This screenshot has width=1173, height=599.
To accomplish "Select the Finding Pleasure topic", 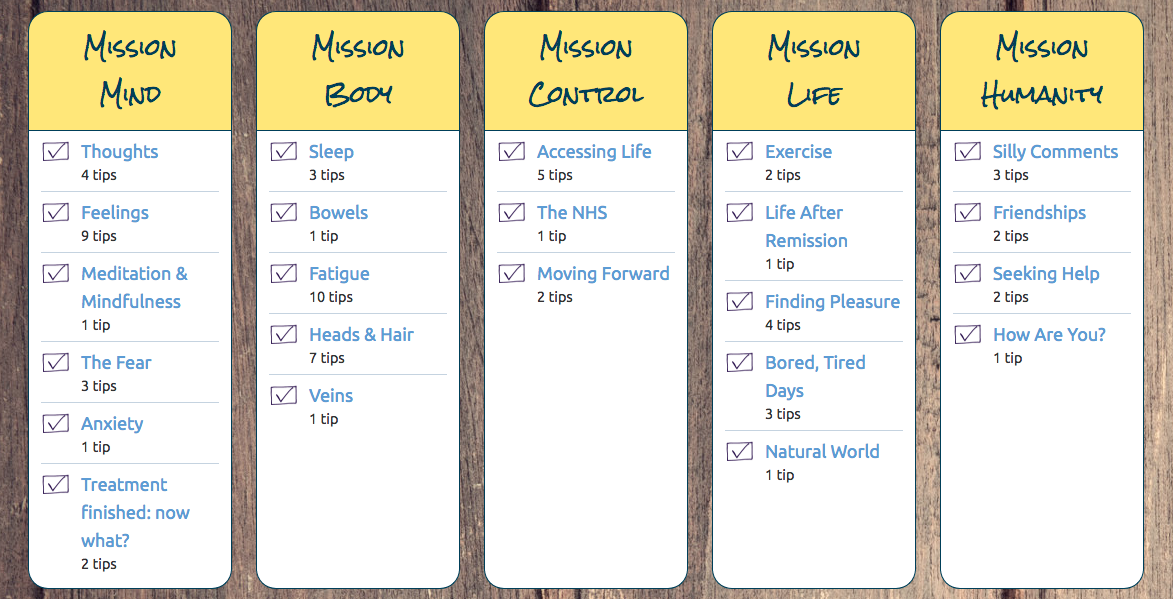I will coord(833,302).
